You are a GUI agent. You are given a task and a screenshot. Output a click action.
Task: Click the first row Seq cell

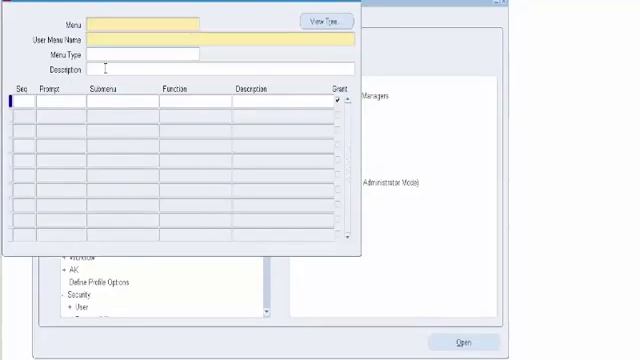(24, 101)
